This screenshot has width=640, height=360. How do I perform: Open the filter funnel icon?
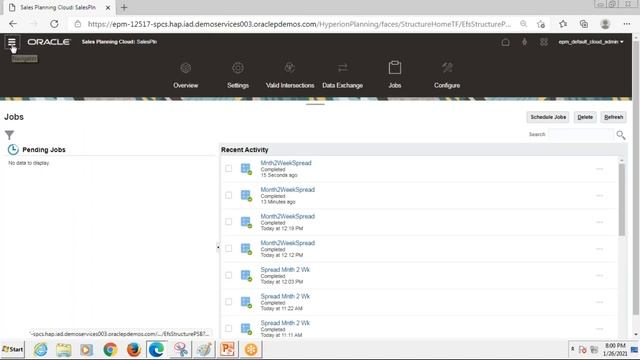(9, 135)
